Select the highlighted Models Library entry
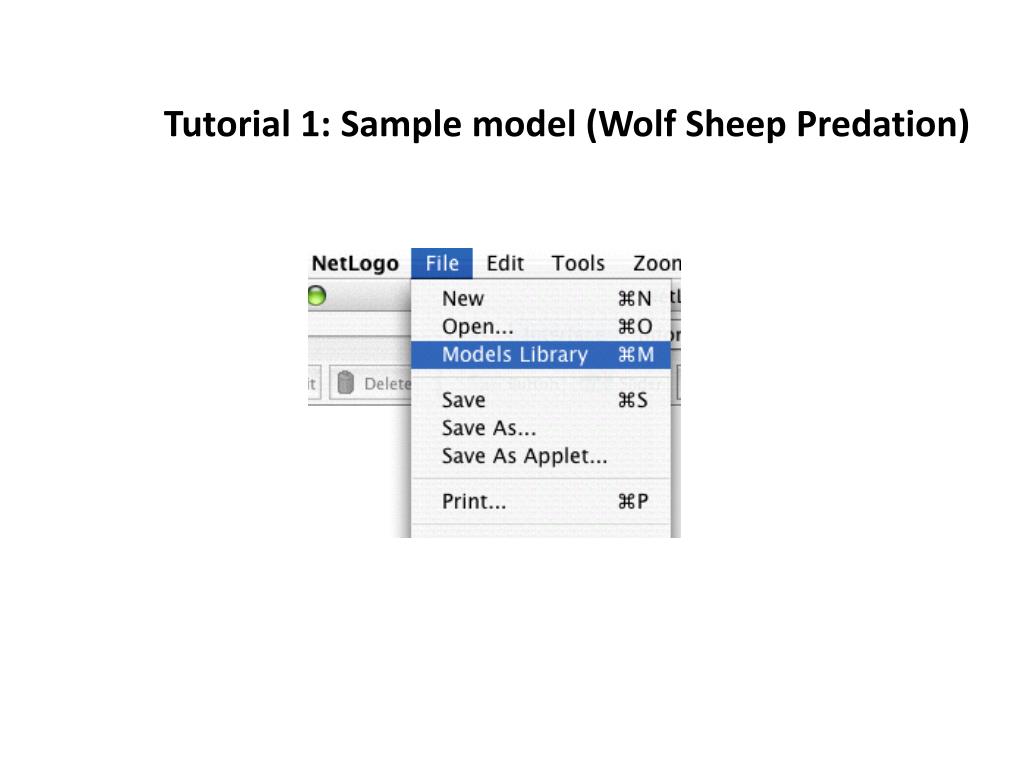 coord(541,355)
